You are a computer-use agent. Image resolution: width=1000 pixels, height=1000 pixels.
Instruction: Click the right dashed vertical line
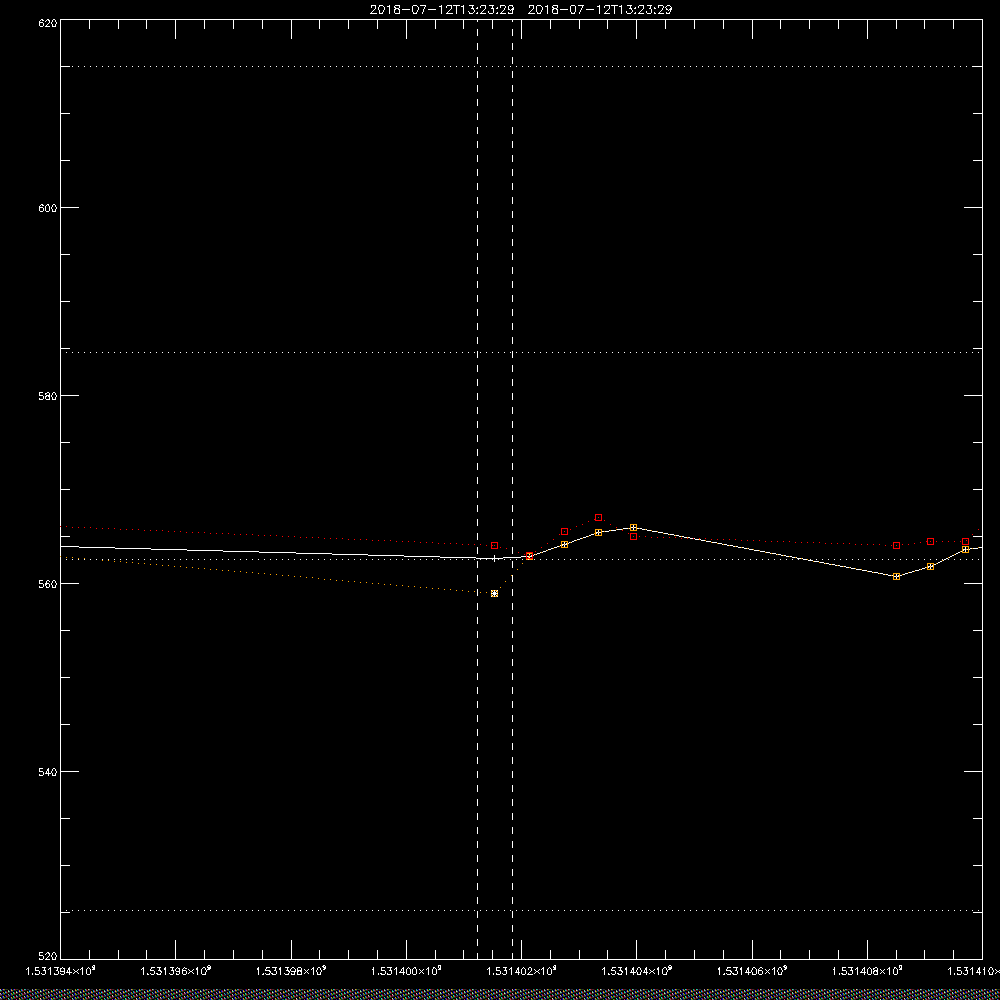click(512, 488)
